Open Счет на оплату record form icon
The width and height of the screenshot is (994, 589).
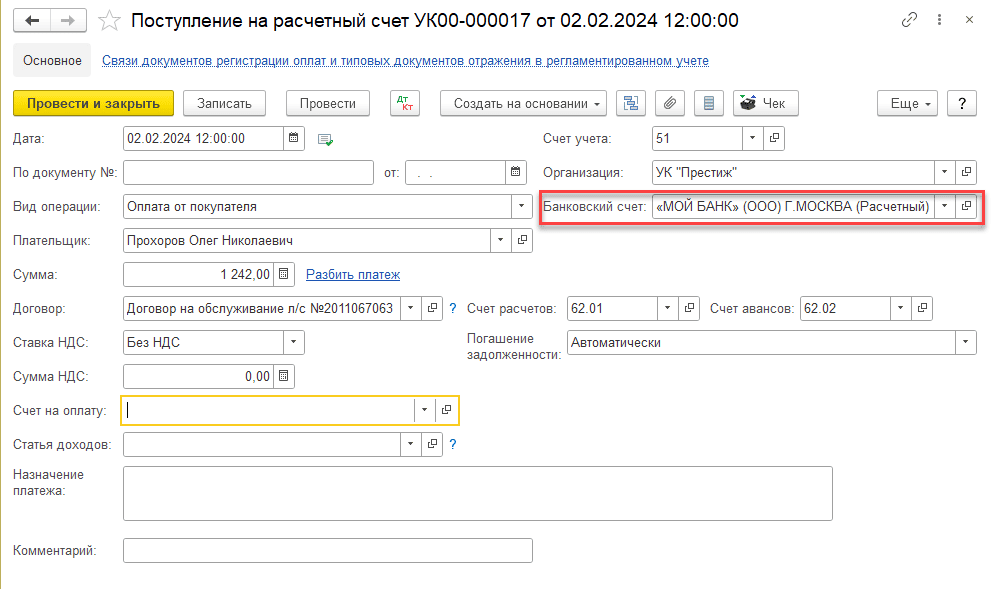pos(446,410)
